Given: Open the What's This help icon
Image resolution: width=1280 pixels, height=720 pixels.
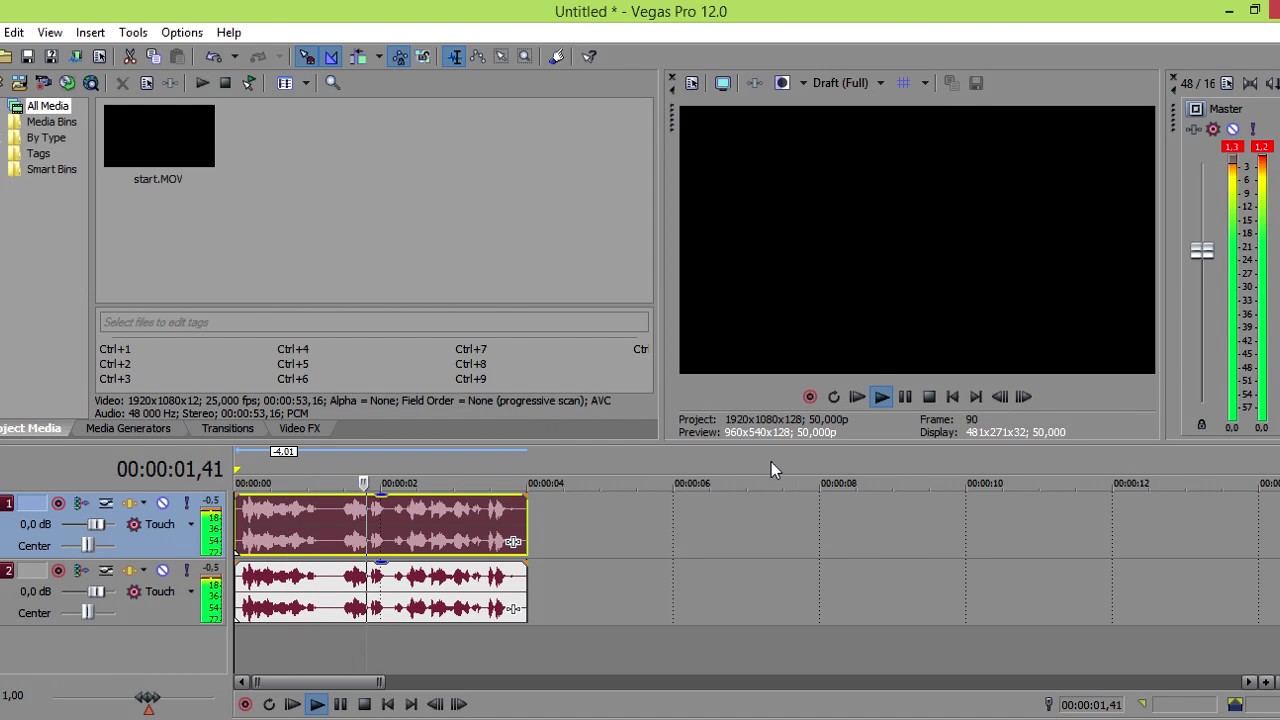Looking at the screenshot, I should tap(589, 57).
